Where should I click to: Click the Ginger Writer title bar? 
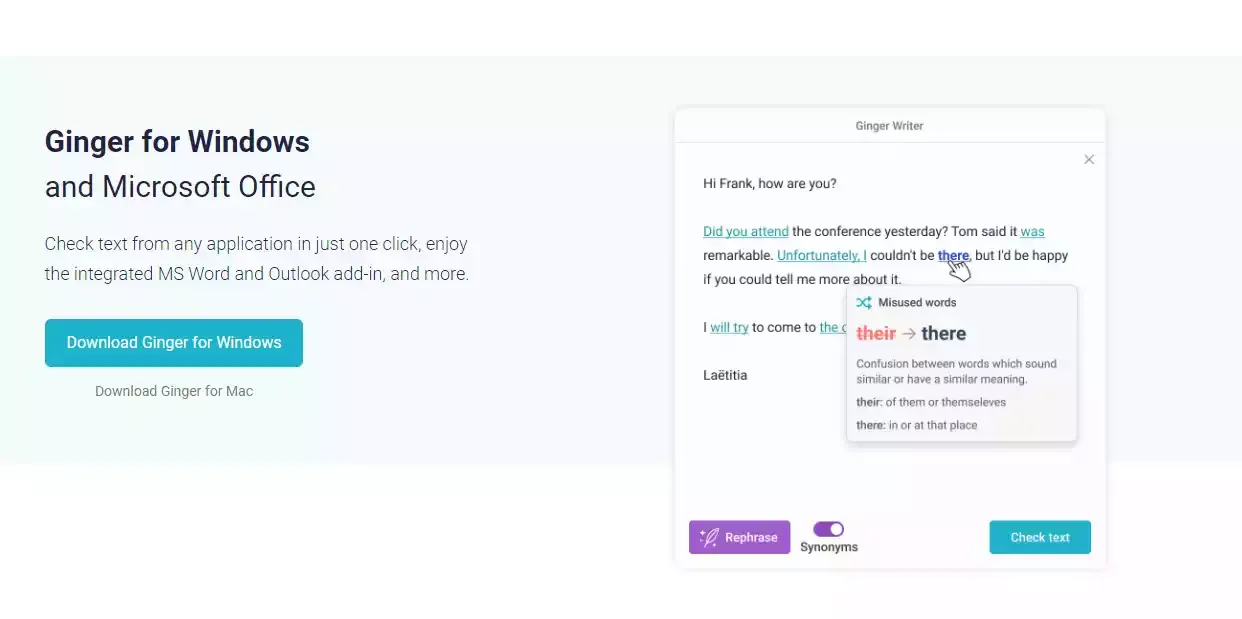[x=890, y=126]
